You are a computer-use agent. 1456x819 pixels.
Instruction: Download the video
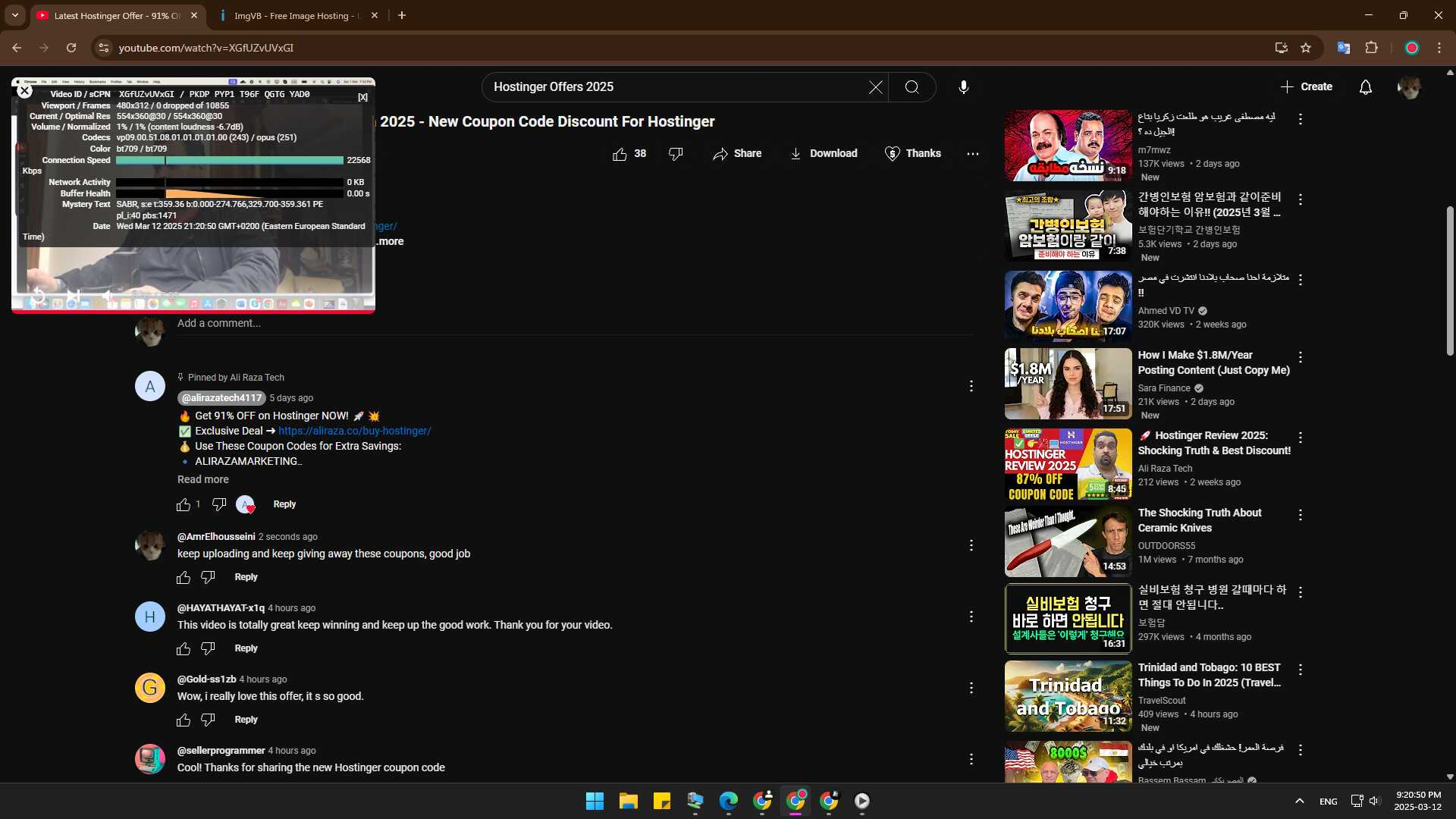[824, 154]
